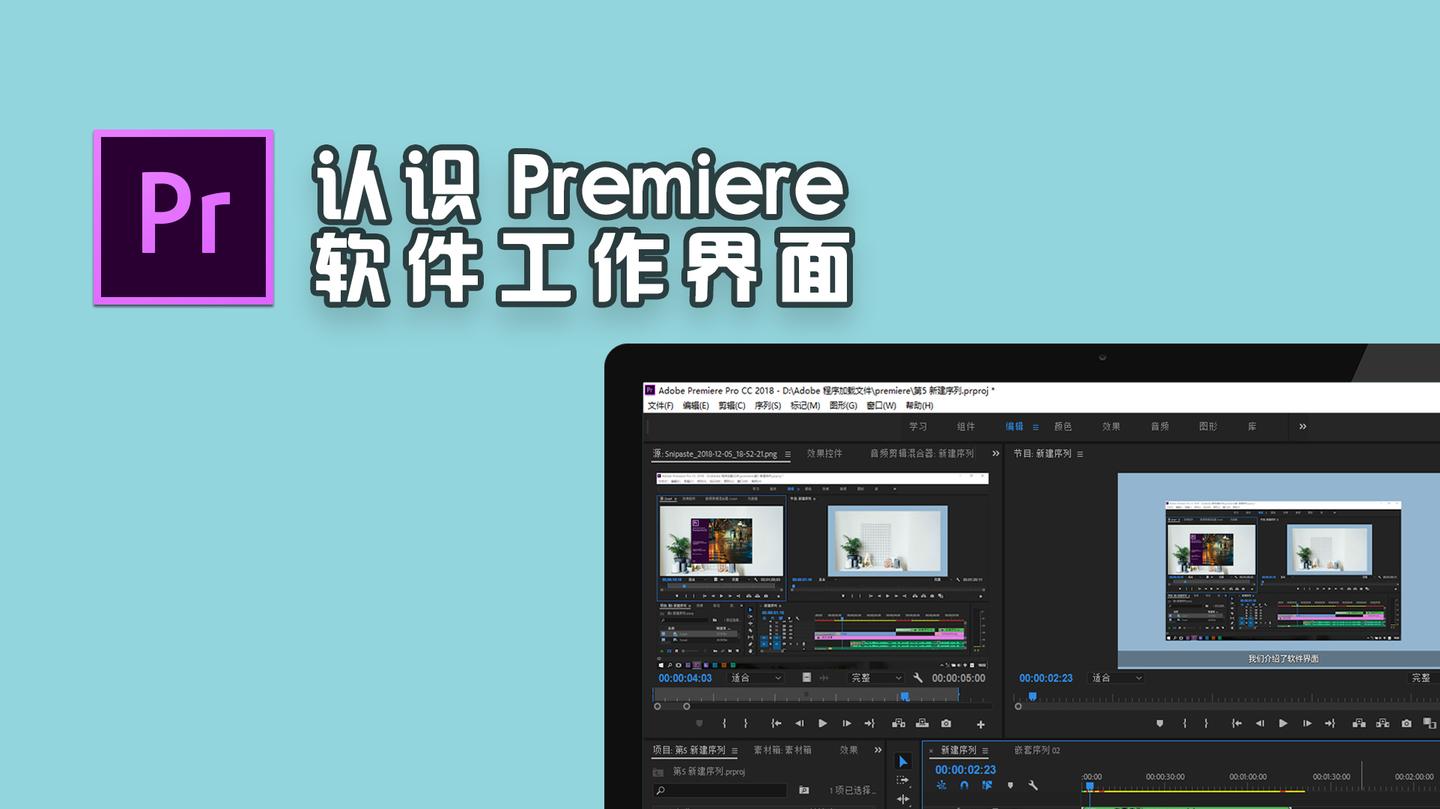Open the 帮助(H) menu
The image size is (1440, 809).
(919, 406)
